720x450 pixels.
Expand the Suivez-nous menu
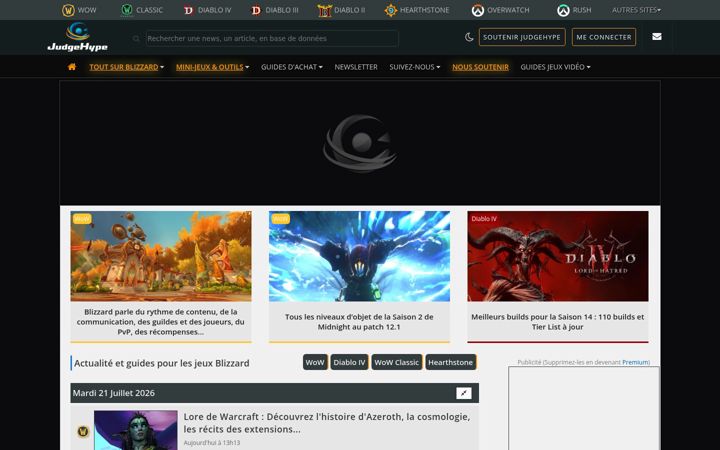(x=415, y=67)
